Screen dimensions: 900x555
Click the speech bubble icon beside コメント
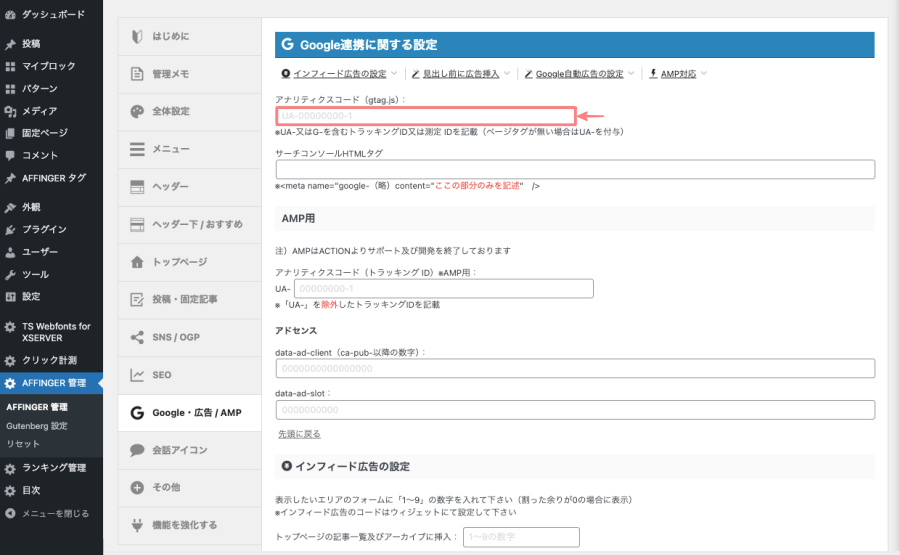click(x=10, y=156)
